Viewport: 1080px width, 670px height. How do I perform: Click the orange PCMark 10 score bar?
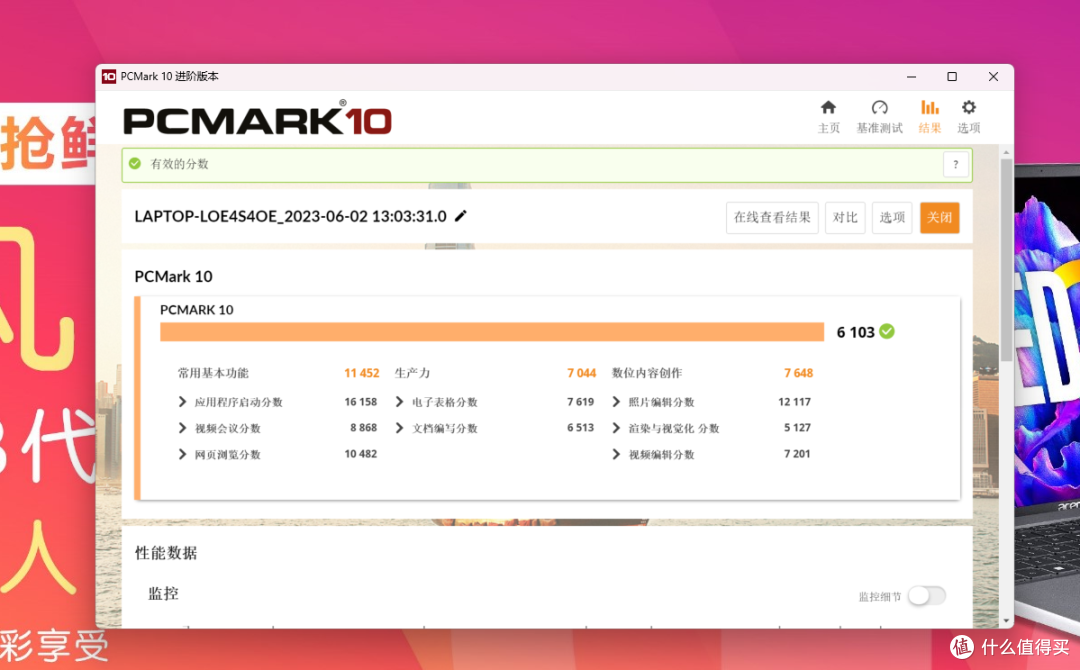[x=492, y=332]
